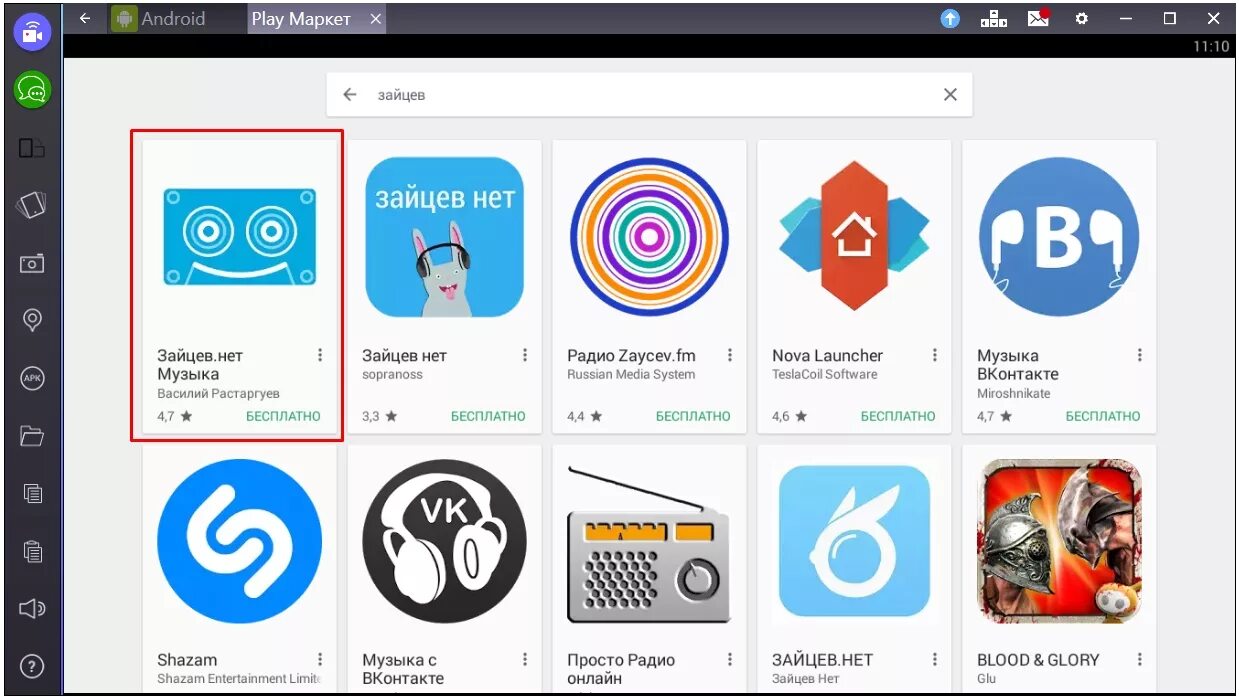Click the Russian Media System developer name
The image size is (1239, 697).
click(x=631, y=374)
